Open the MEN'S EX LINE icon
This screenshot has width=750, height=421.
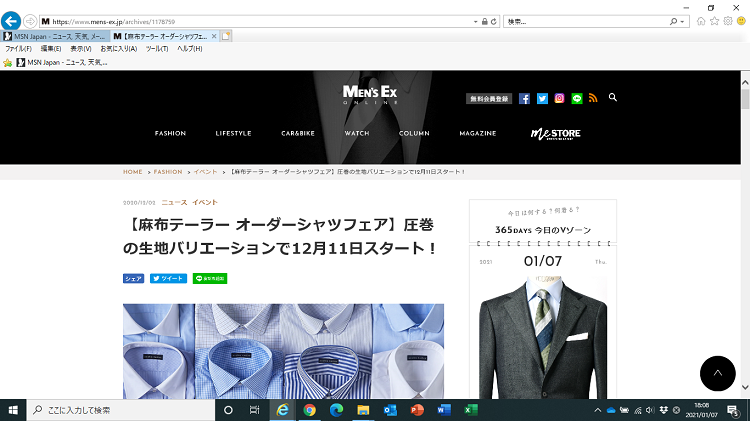click(577, 99)
